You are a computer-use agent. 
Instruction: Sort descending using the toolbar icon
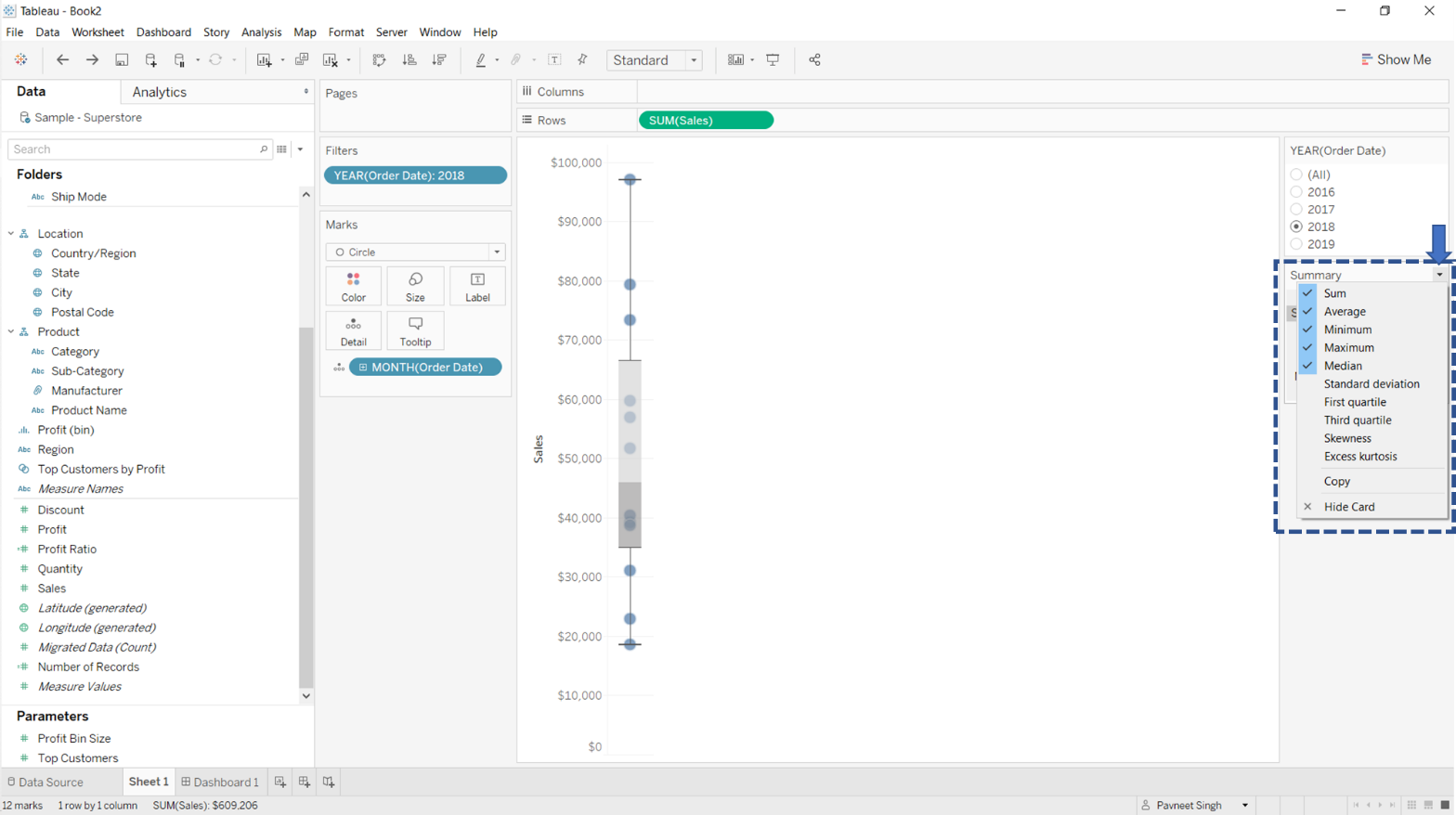tap(439, 59)
